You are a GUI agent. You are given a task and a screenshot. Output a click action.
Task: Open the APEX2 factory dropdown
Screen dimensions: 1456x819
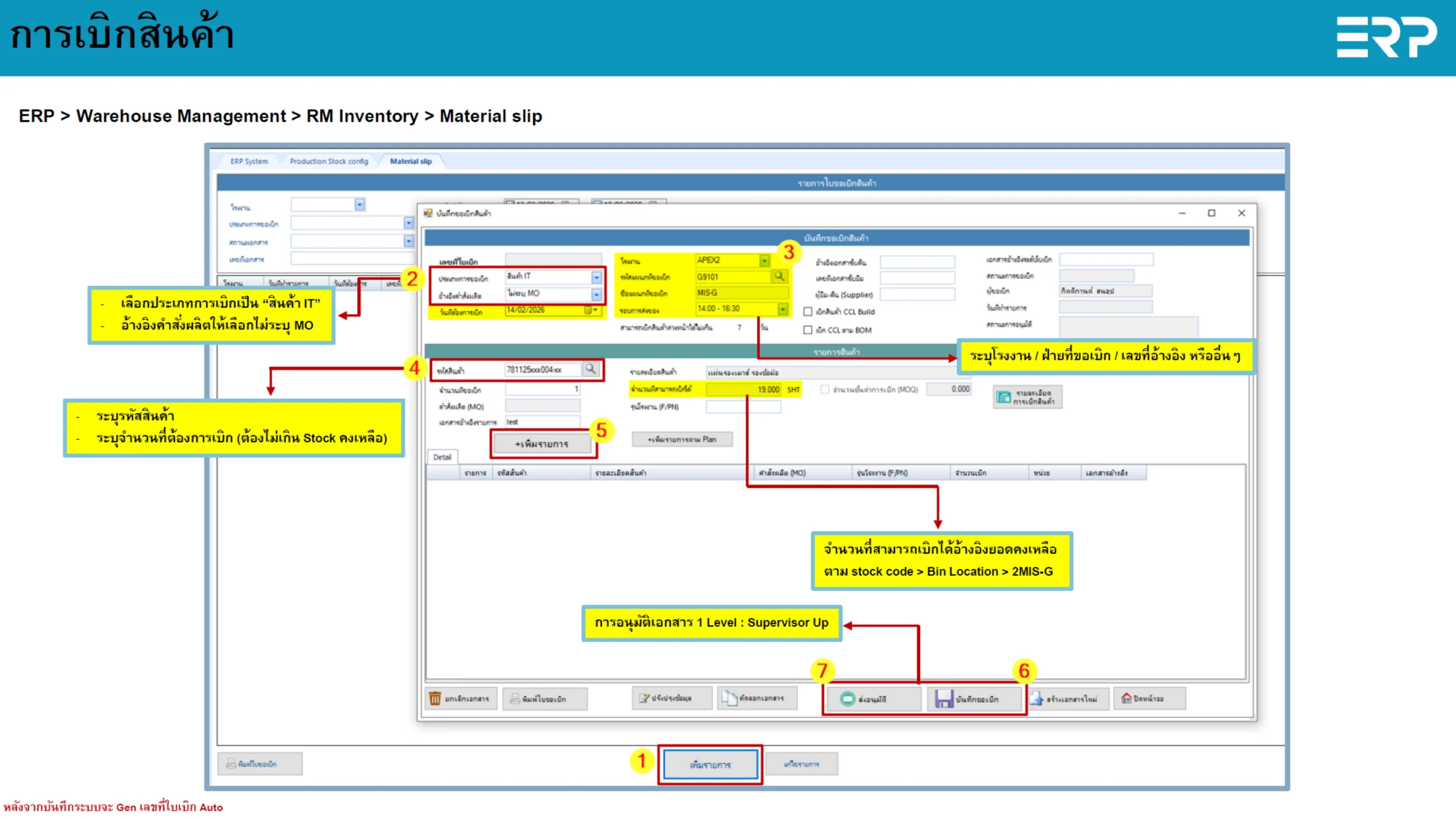pos(764,260)
